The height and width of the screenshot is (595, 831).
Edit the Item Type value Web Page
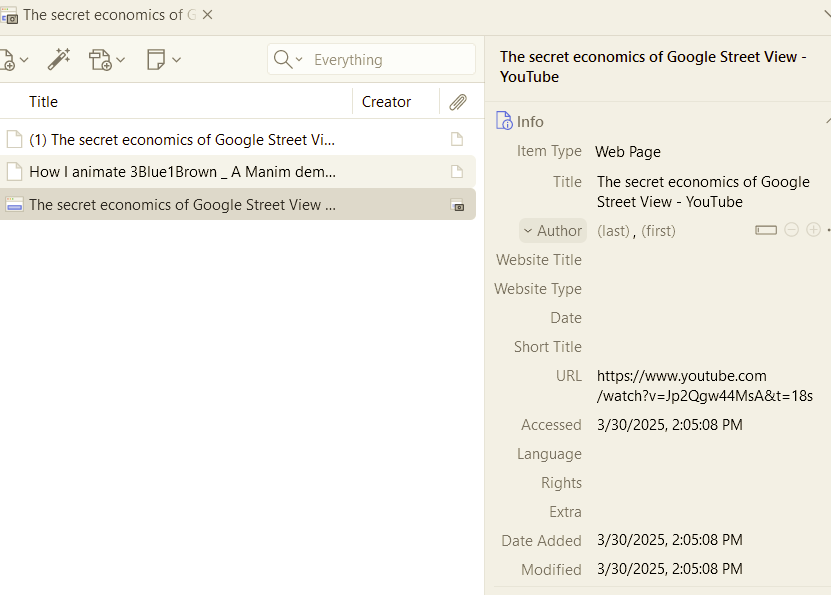(x=628, y=152)
